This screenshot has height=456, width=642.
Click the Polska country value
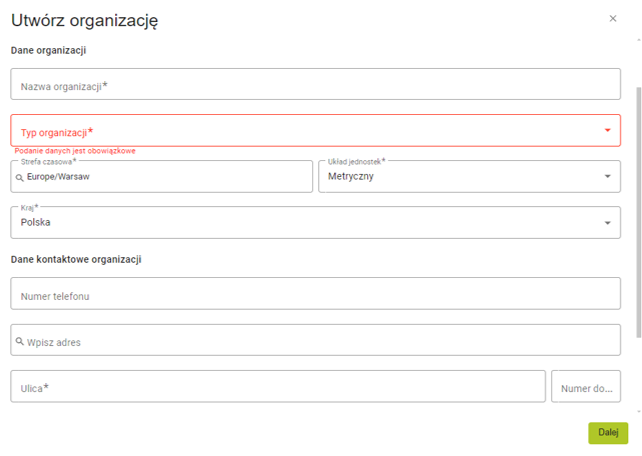coord(36,223)
